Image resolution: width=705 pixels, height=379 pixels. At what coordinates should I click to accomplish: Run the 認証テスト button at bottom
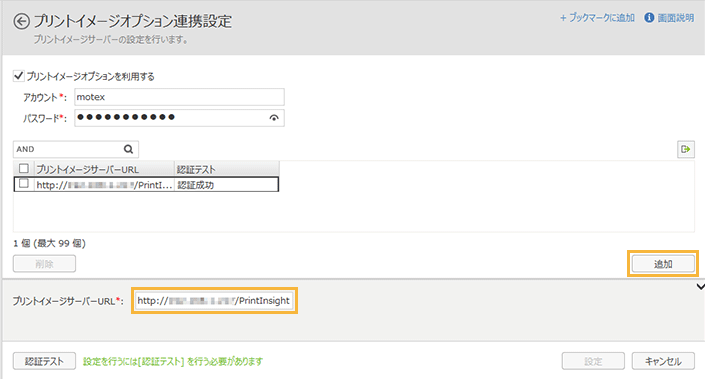(x=44, y=361)
